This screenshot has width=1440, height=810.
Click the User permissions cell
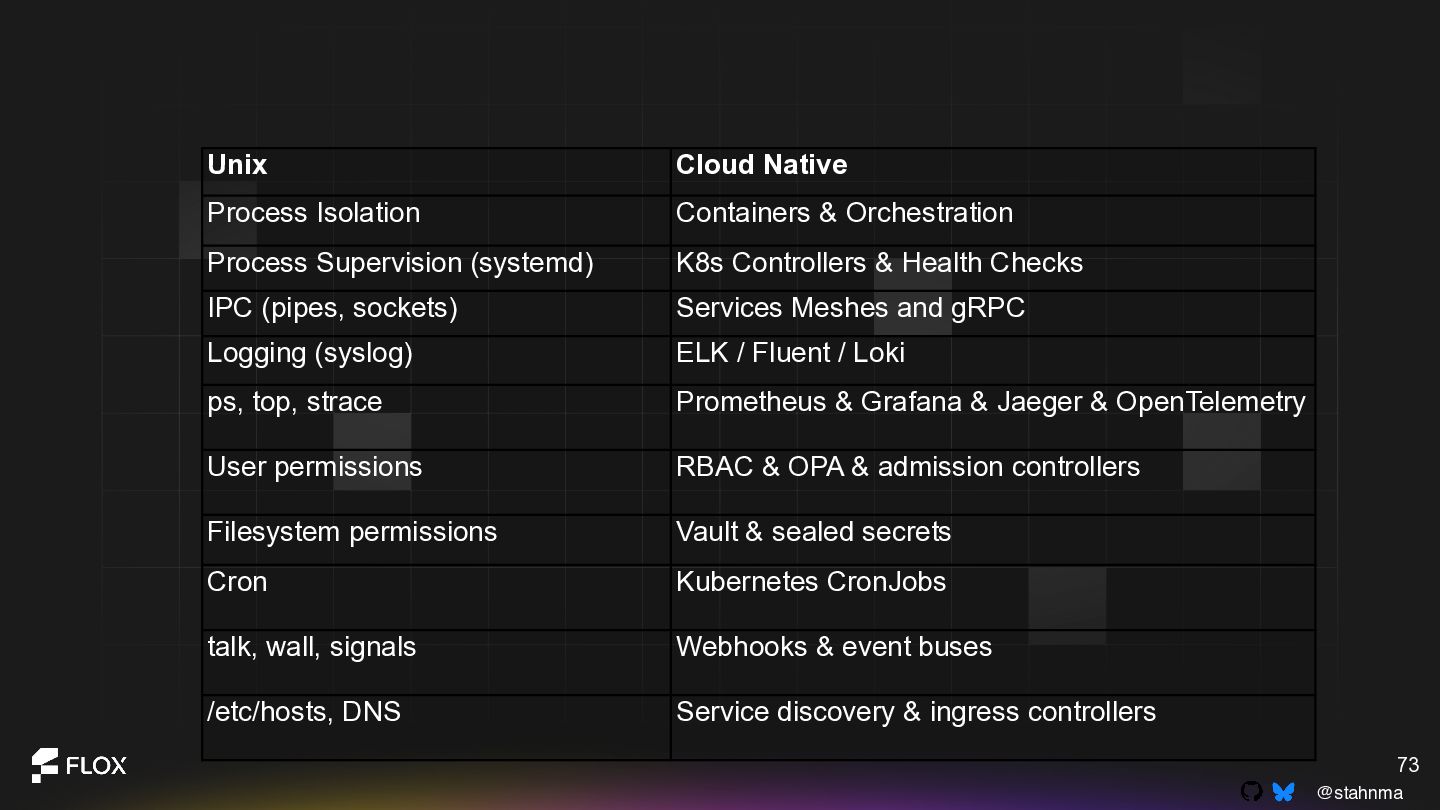click(x=436, y=482)
